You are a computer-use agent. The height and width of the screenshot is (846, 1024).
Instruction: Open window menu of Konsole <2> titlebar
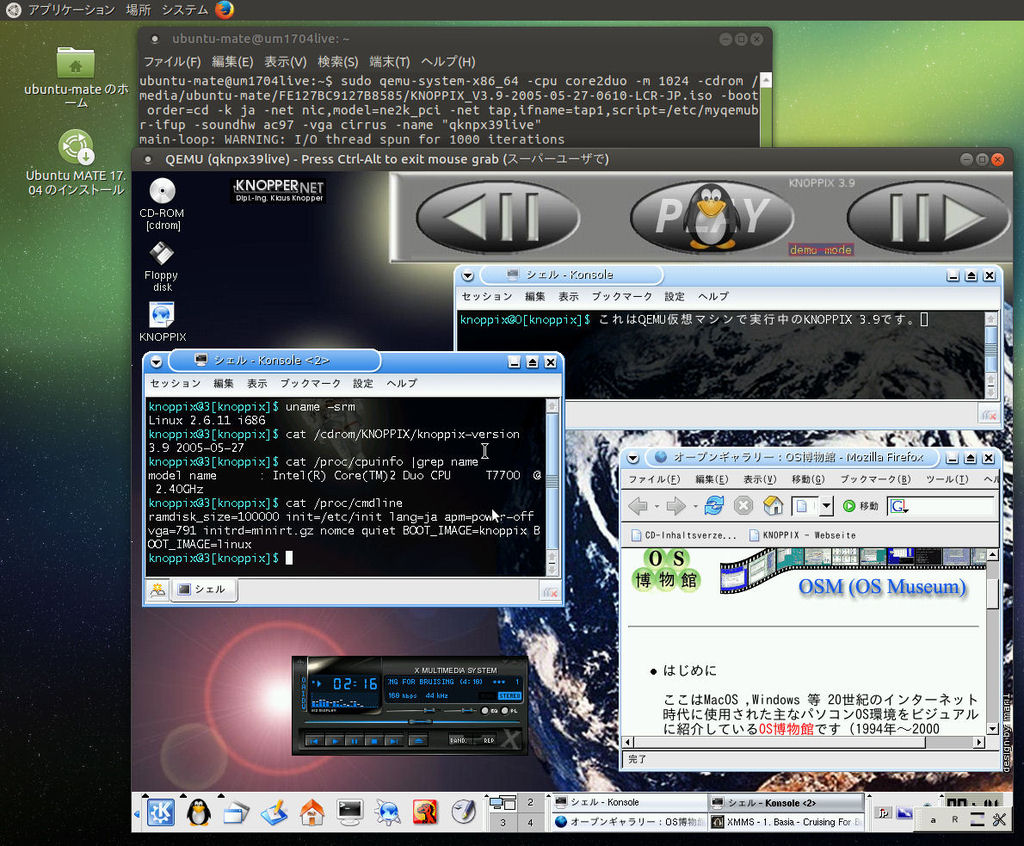click(x=156, y=361)
